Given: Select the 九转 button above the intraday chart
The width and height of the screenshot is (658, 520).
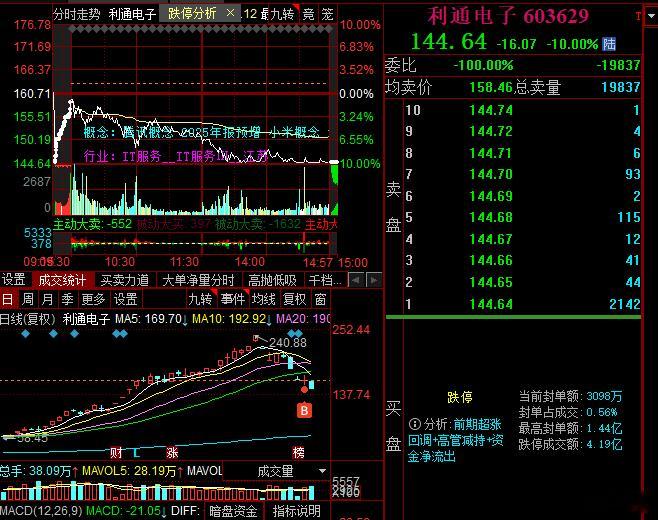Looking at the screenshot, I should point(282,14).
